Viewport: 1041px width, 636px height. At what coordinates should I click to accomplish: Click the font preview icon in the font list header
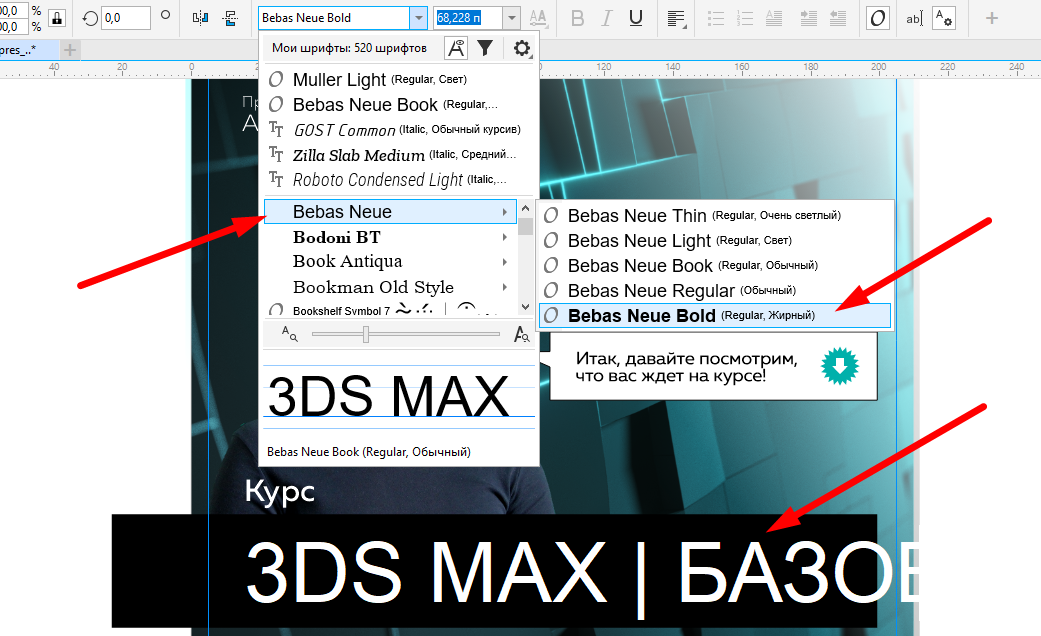(456, 48)
